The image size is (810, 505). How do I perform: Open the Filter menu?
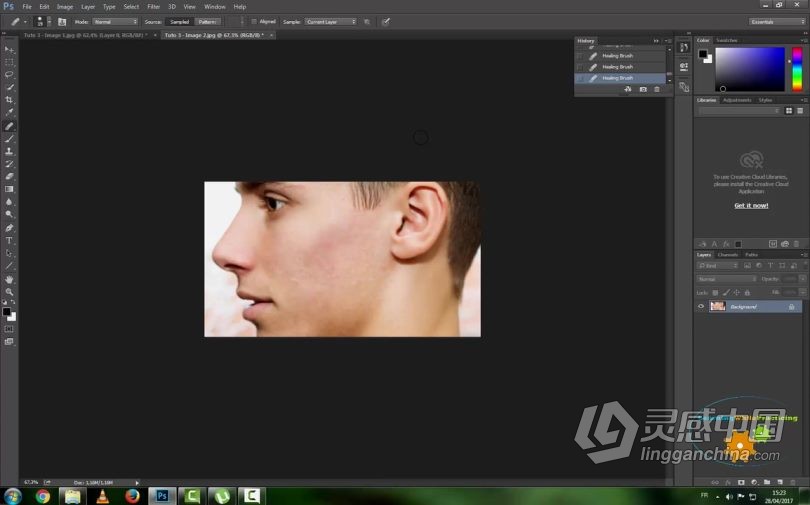pyautogui.click(x=153, y=7)
